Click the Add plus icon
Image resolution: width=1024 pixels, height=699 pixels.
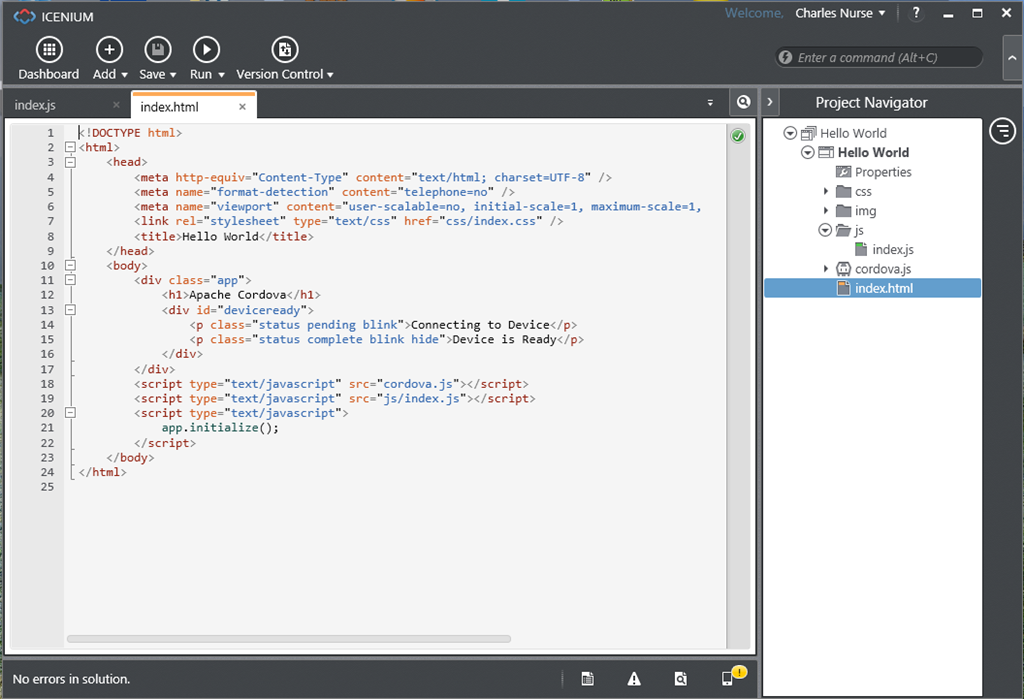[x=109, y=50]
